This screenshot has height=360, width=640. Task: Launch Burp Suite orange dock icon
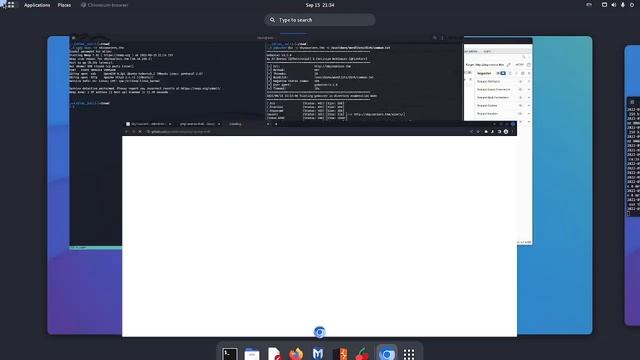click(340, 354)
